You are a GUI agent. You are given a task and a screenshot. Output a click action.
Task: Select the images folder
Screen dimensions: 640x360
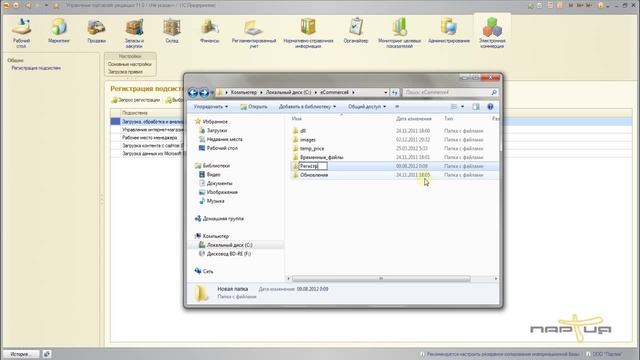[x=308, y=140]
